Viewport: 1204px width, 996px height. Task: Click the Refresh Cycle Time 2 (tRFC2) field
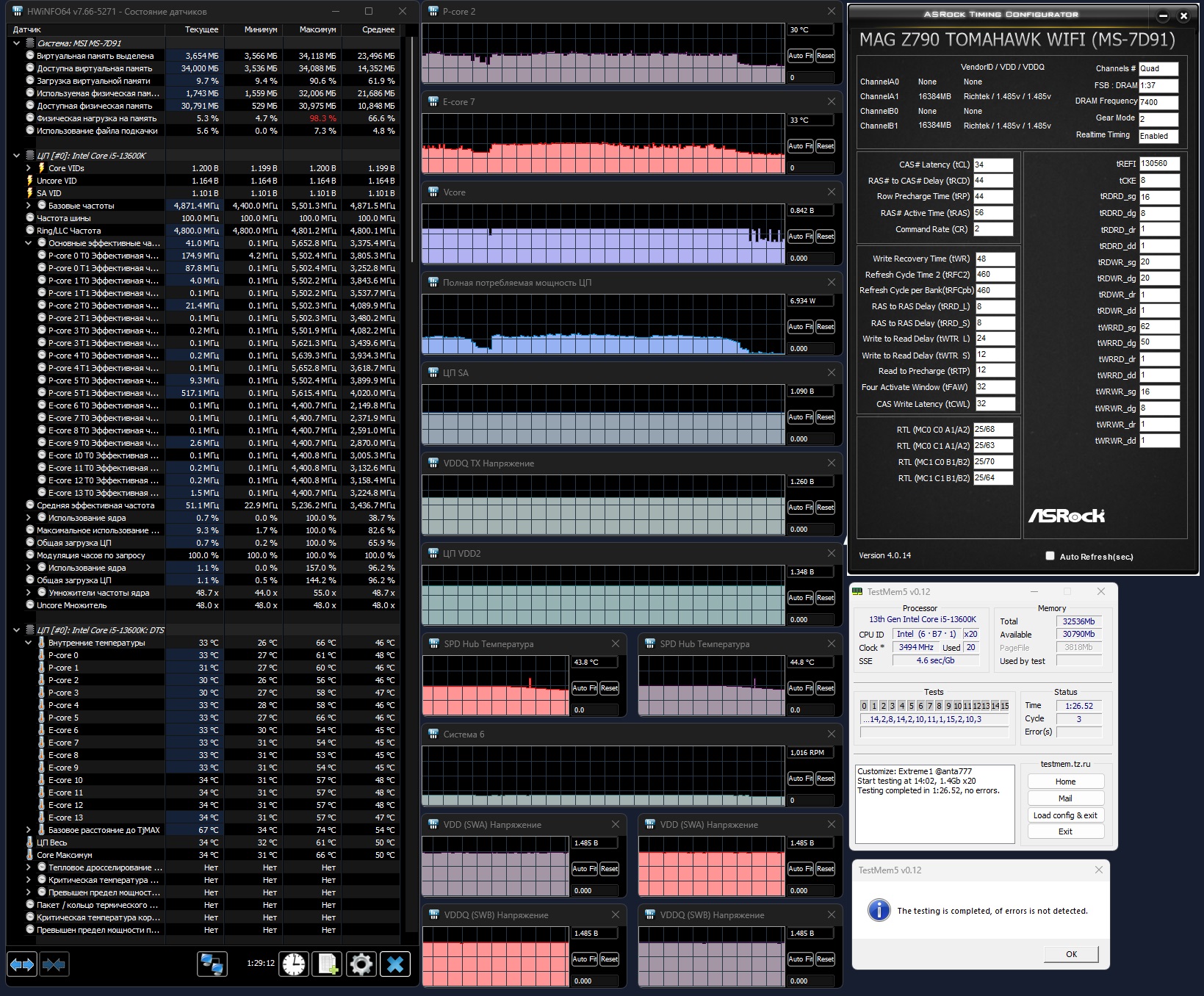[995, 275]
